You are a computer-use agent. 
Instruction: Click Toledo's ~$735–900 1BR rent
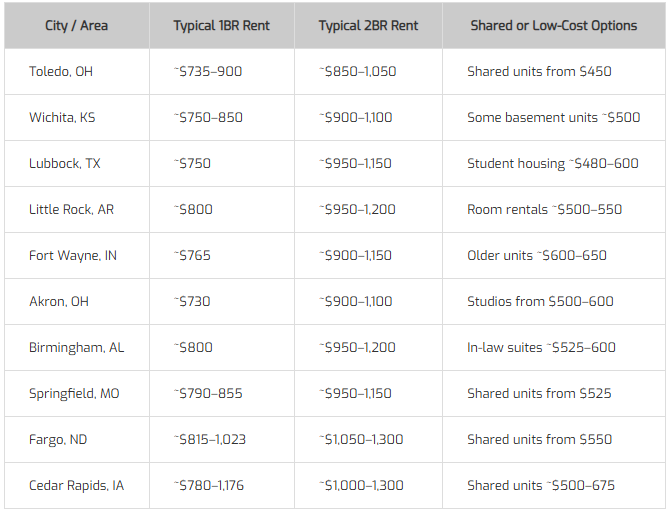(x=208, y=71)
